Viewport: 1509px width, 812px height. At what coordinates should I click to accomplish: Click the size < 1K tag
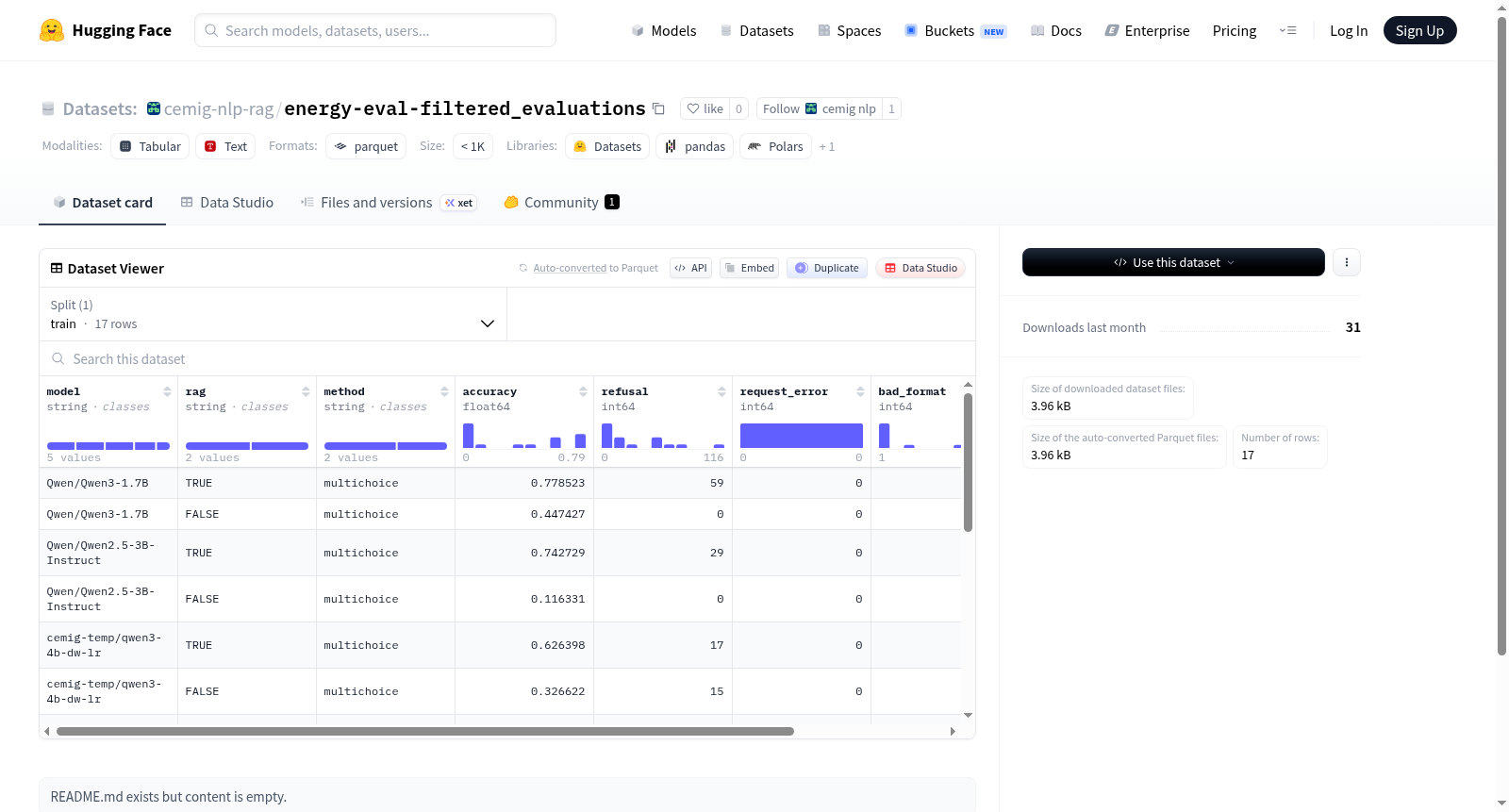pyautogui.click(x=473, y=146)
